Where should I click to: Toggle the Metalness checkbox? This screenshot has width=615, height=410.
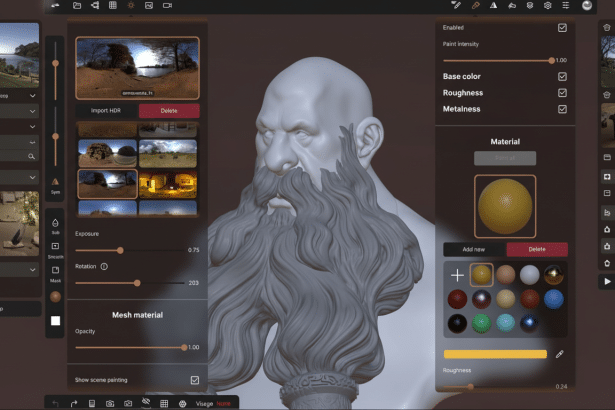(562, 109)
